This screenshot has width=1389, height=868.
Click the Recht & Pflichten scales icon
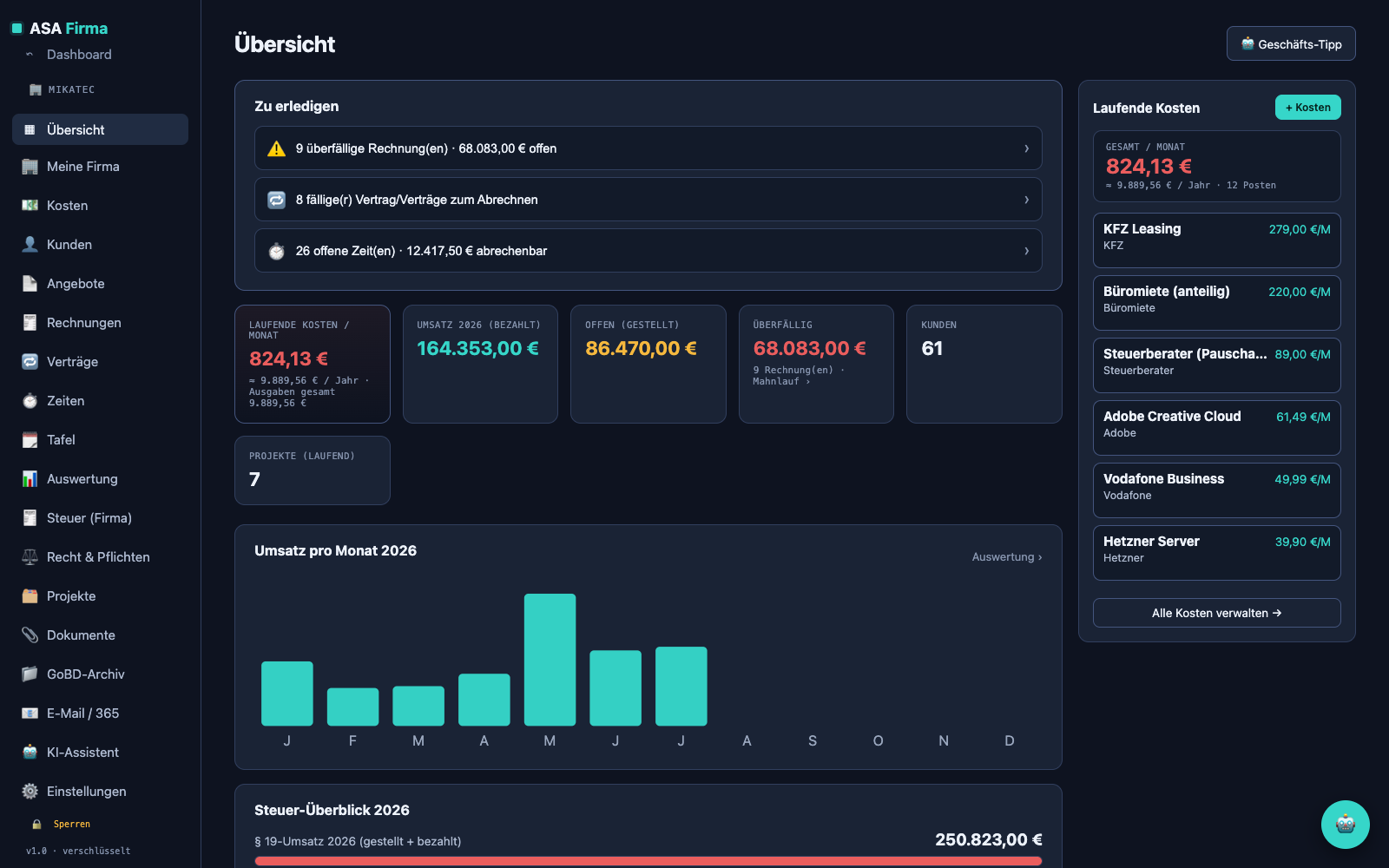point(30,557)
